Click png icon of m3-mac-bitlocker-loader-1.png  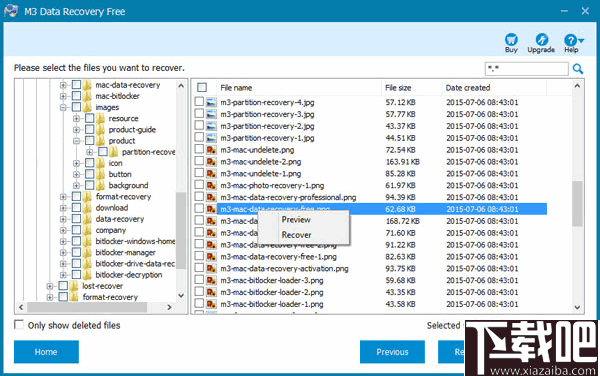point(211,304)
